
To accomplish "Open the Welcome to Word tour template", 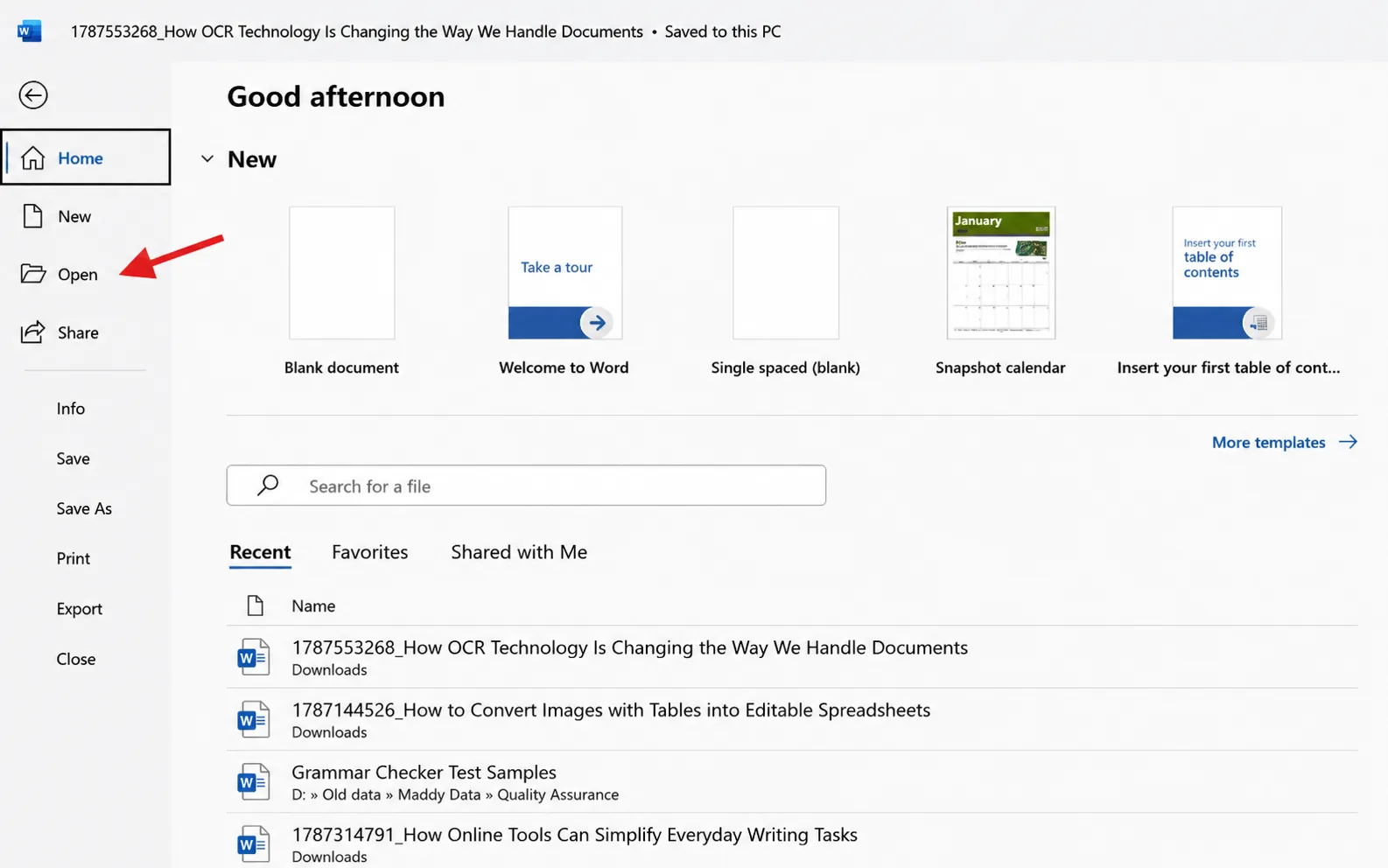I will pos(565,273).
